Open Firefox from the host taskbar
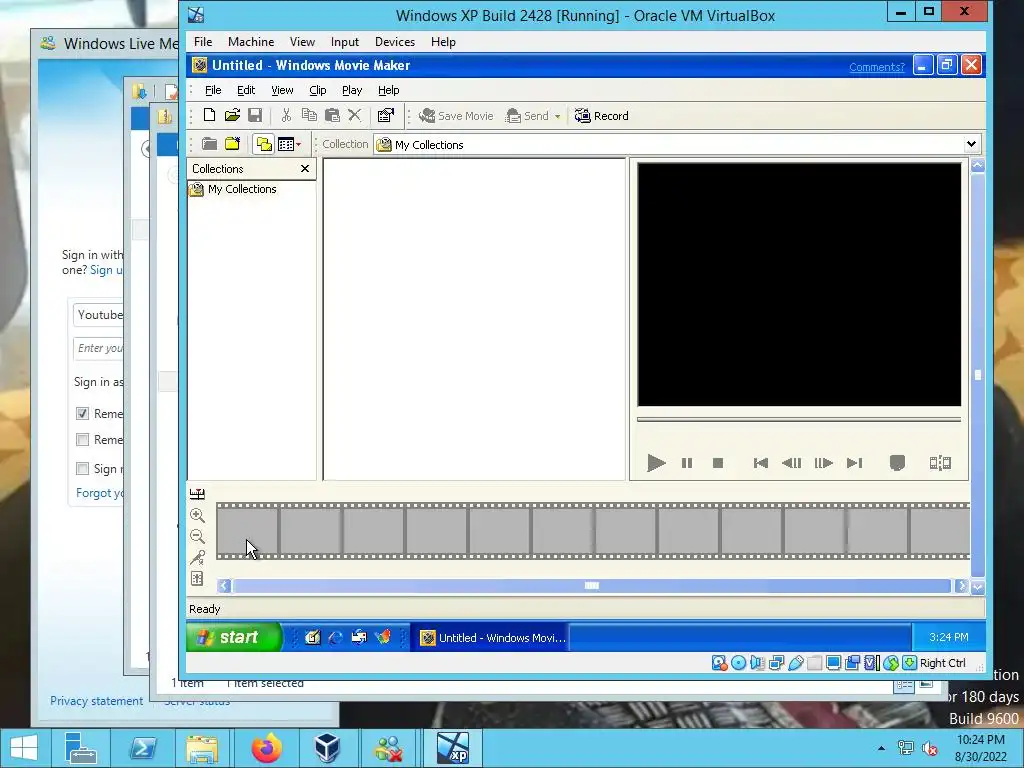1024x768 pixels. tap(266, 748)
